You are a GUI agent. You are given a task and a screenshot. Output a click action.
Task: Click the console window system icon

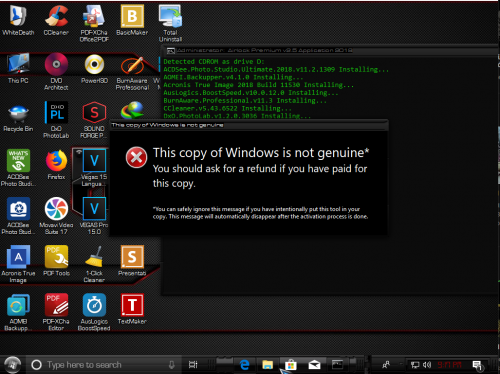tap(171, 51)
